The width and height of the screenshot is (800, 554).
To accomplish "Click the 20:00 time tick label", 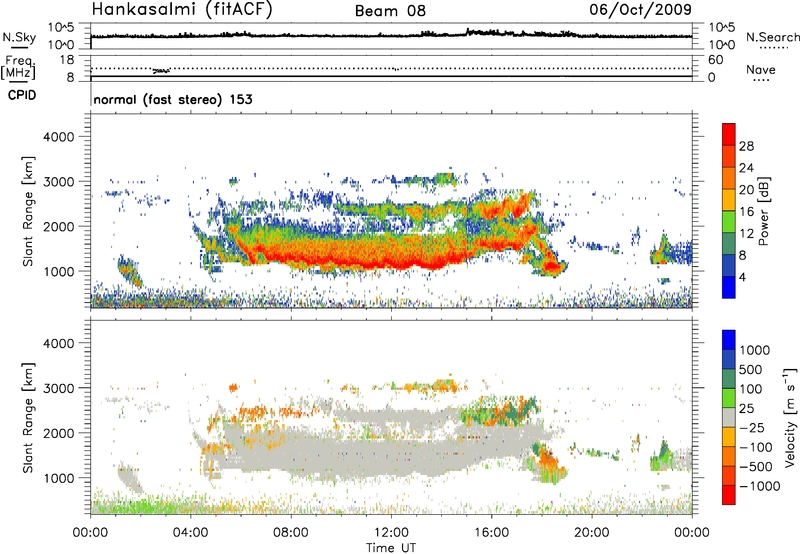I will click(591, 533).
